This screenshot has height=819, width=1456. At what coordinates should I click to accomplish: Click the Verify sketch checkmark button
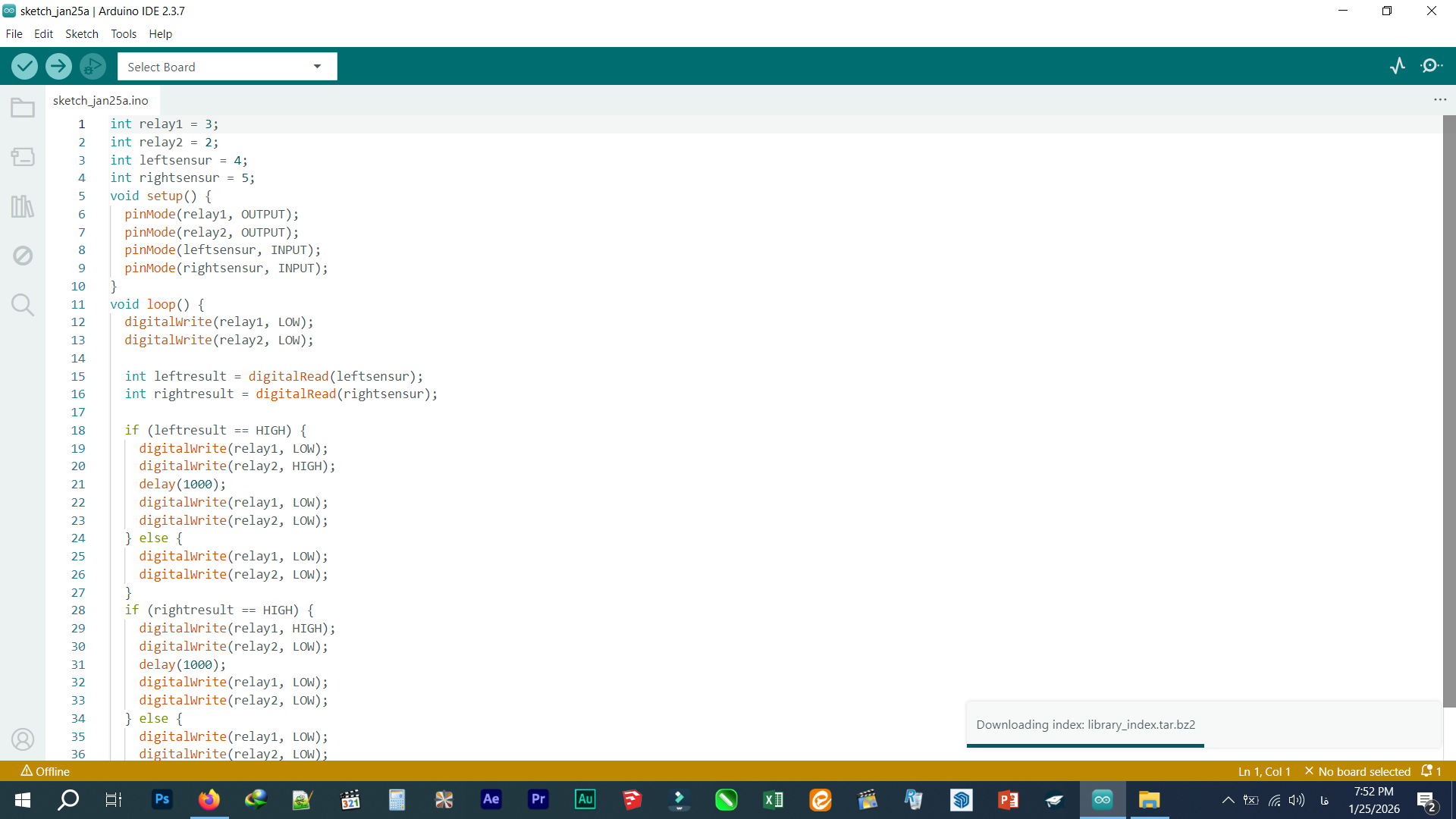pos(25,67)
